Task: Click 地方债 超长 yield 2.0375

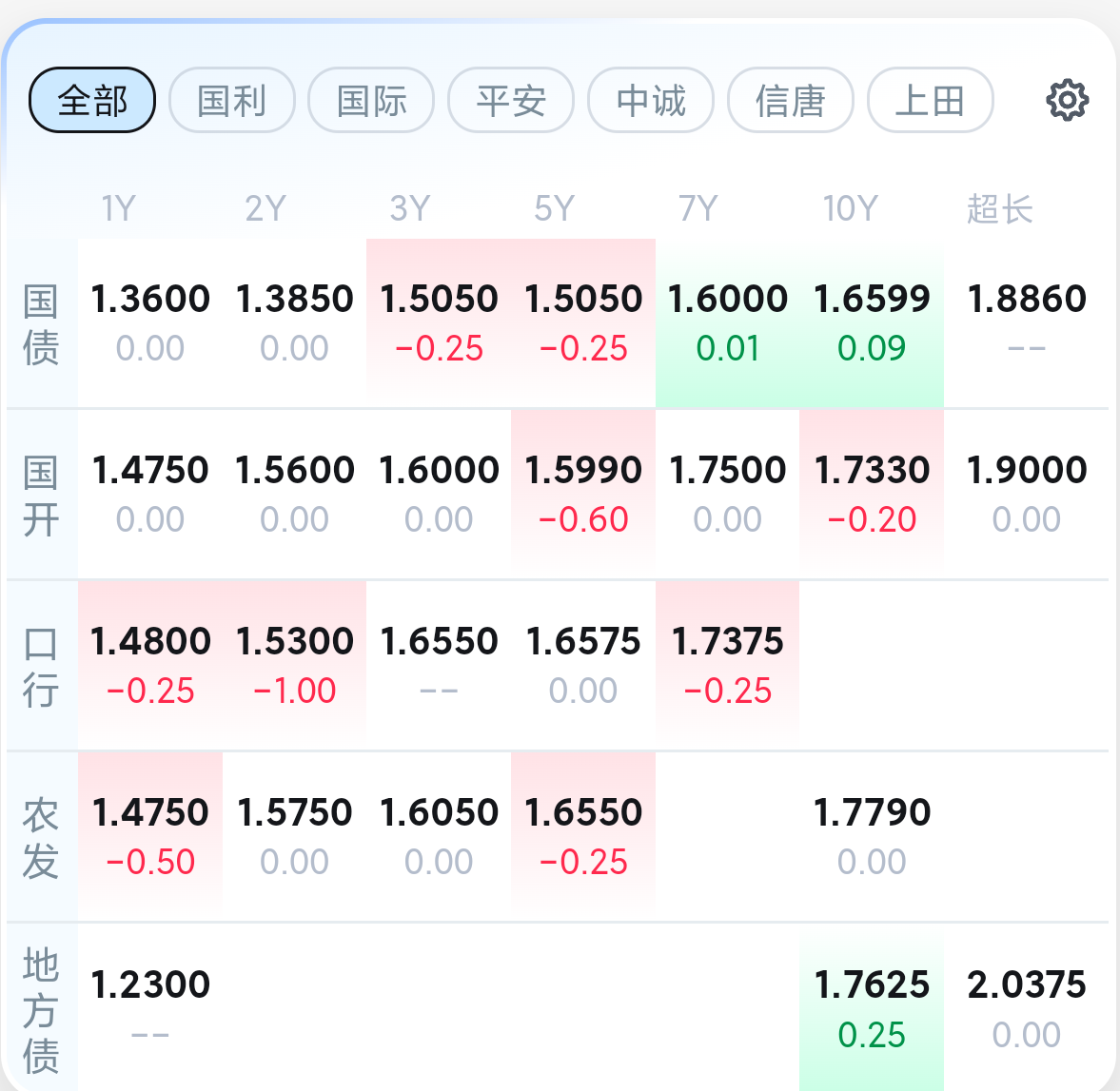Action: click(1027, 1008)
